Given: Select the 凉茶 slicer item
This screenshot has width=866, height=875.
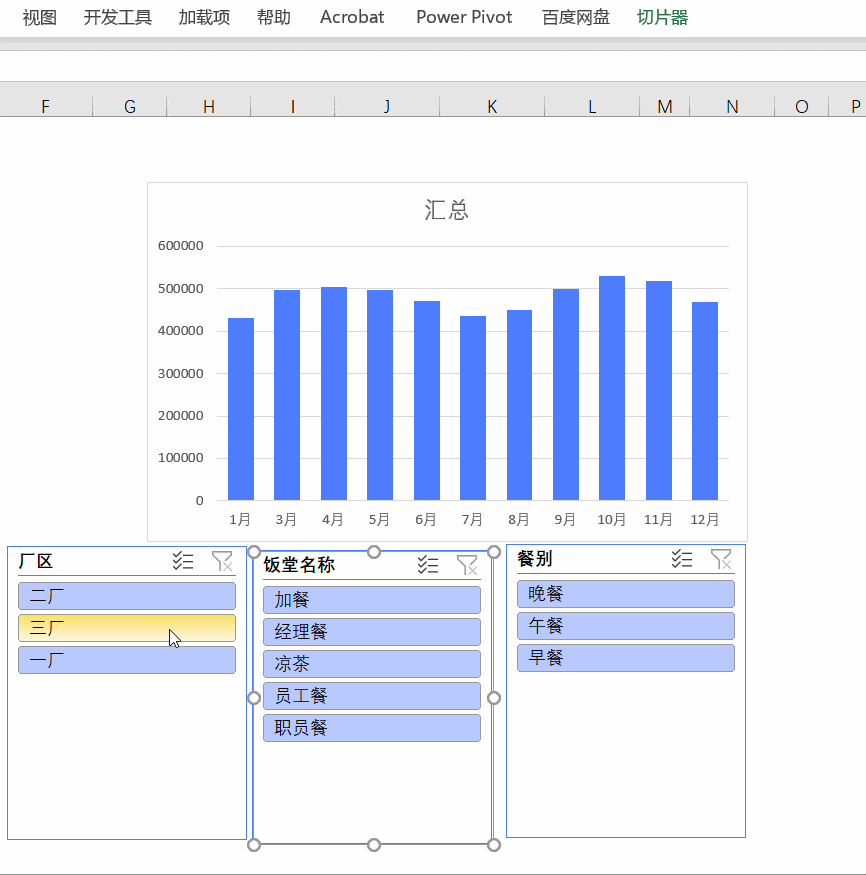Looking at the screenshot, I should 371,663.
